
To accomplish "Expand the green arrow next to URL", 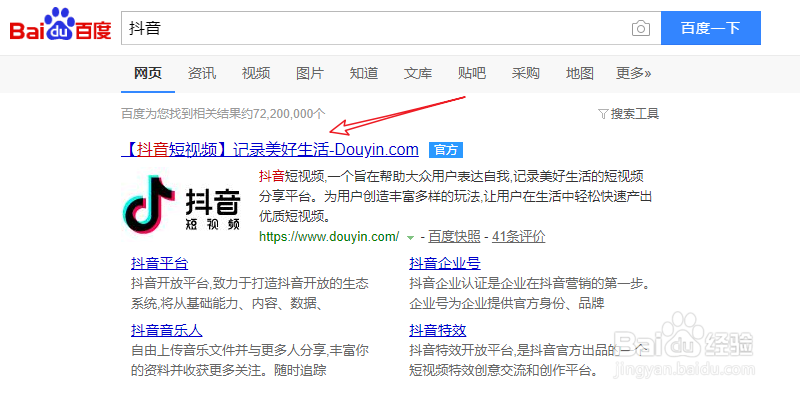I will tap(410, 238).
